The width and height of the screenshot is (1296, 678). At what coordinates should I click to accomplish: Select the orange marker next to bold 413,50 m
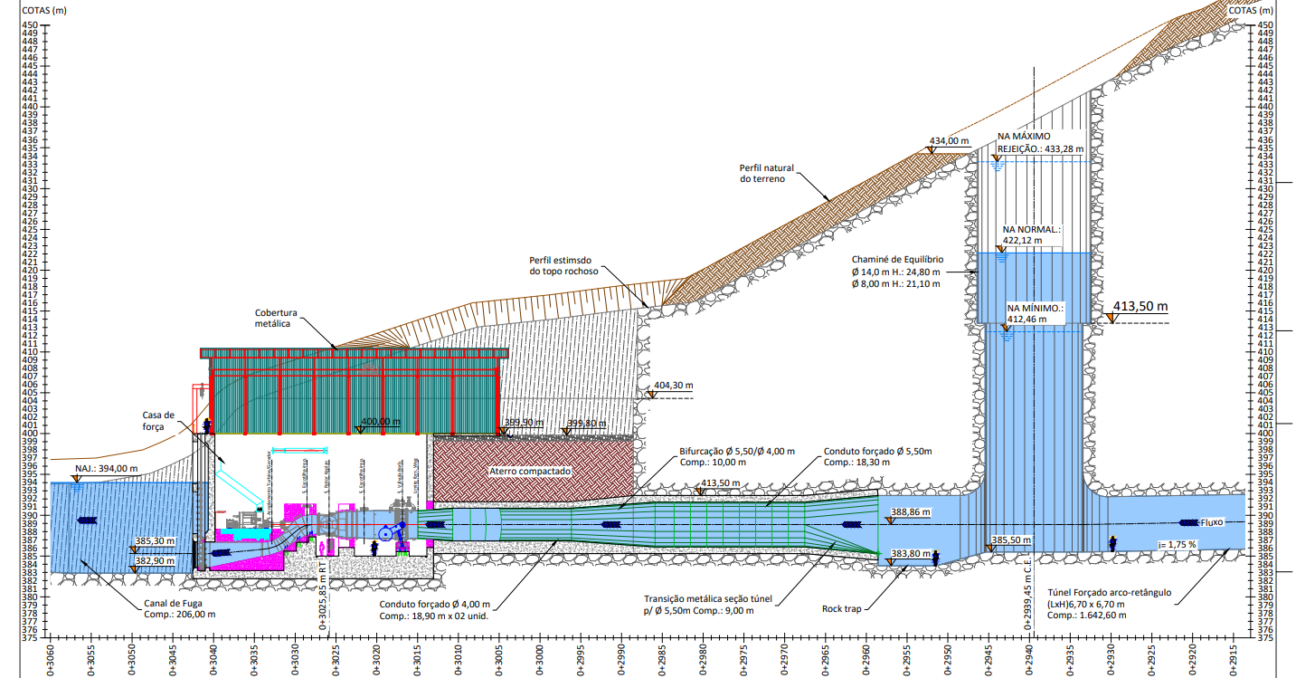[x=1111, y=318]
